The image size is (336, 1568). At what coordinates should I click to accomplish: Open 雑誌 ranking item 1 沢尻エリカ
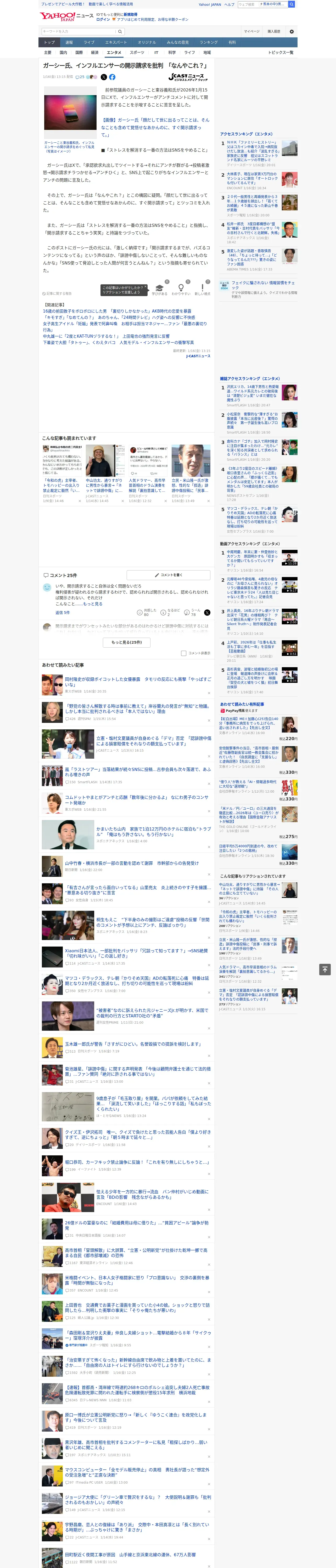(x=253, y=393)
